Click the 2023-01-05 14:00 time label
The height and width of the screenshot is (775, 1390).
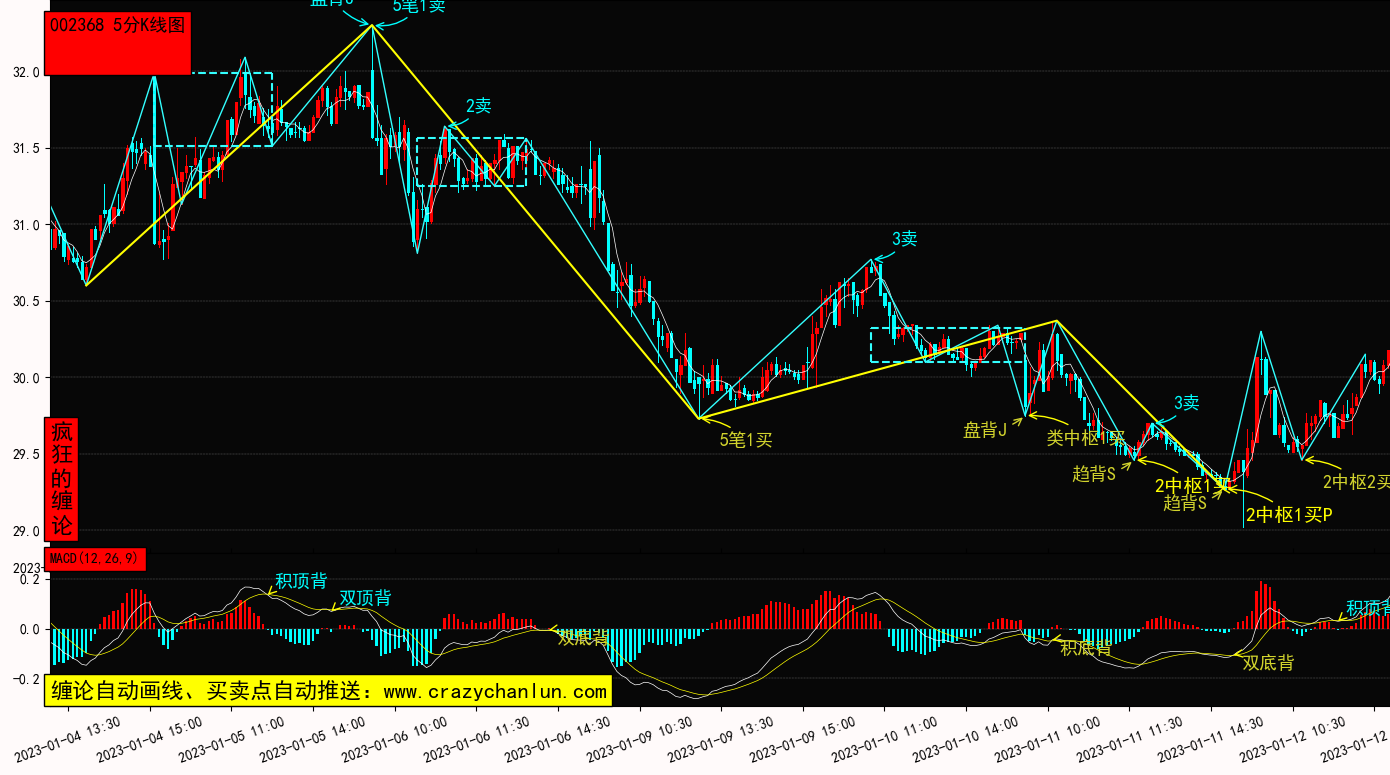[x=312, y=739]
